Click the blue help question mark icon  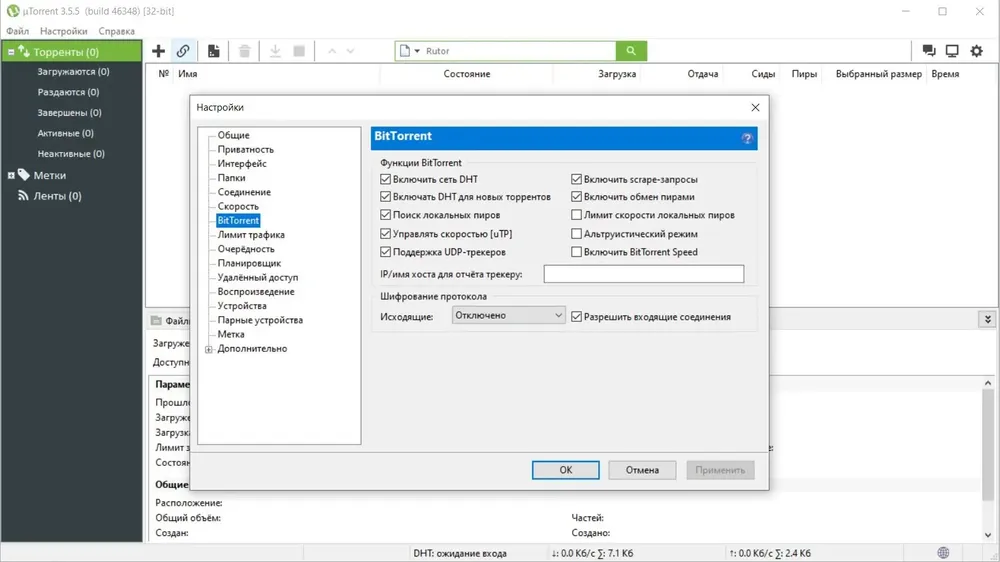pos(747,138)
